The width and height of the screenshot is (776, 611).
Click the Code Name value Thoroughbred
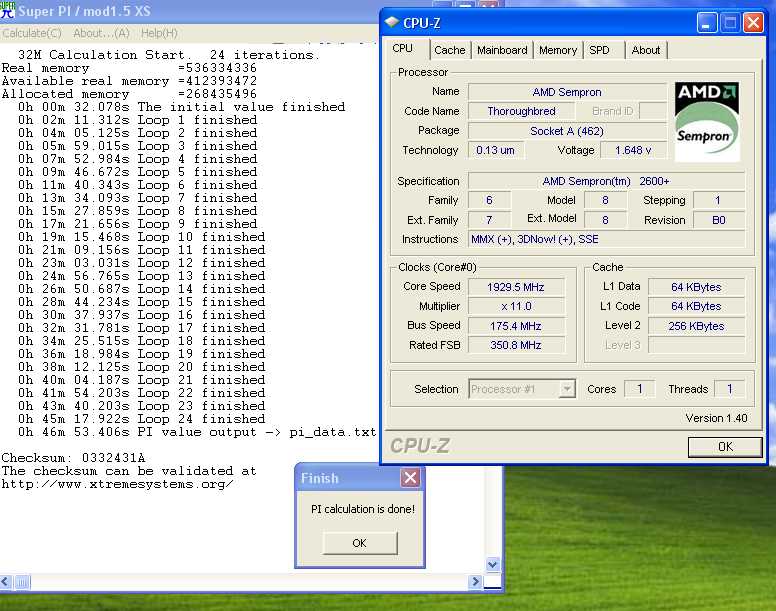(522, 111)
